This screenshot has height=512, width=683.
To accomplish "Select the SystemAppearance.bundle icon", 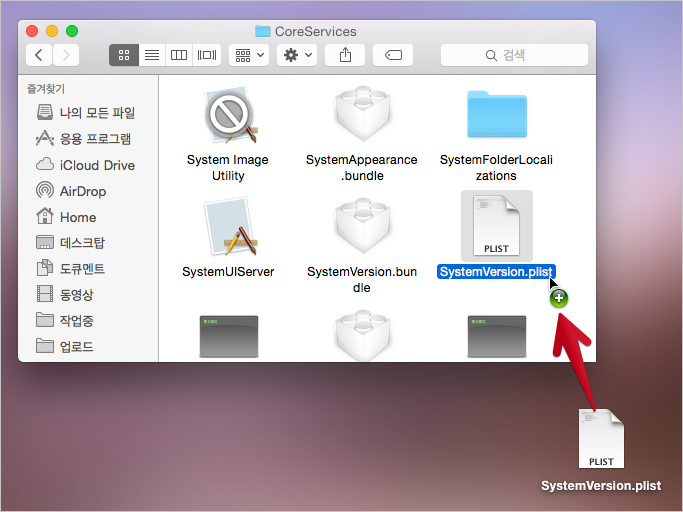I will (362, 114).
